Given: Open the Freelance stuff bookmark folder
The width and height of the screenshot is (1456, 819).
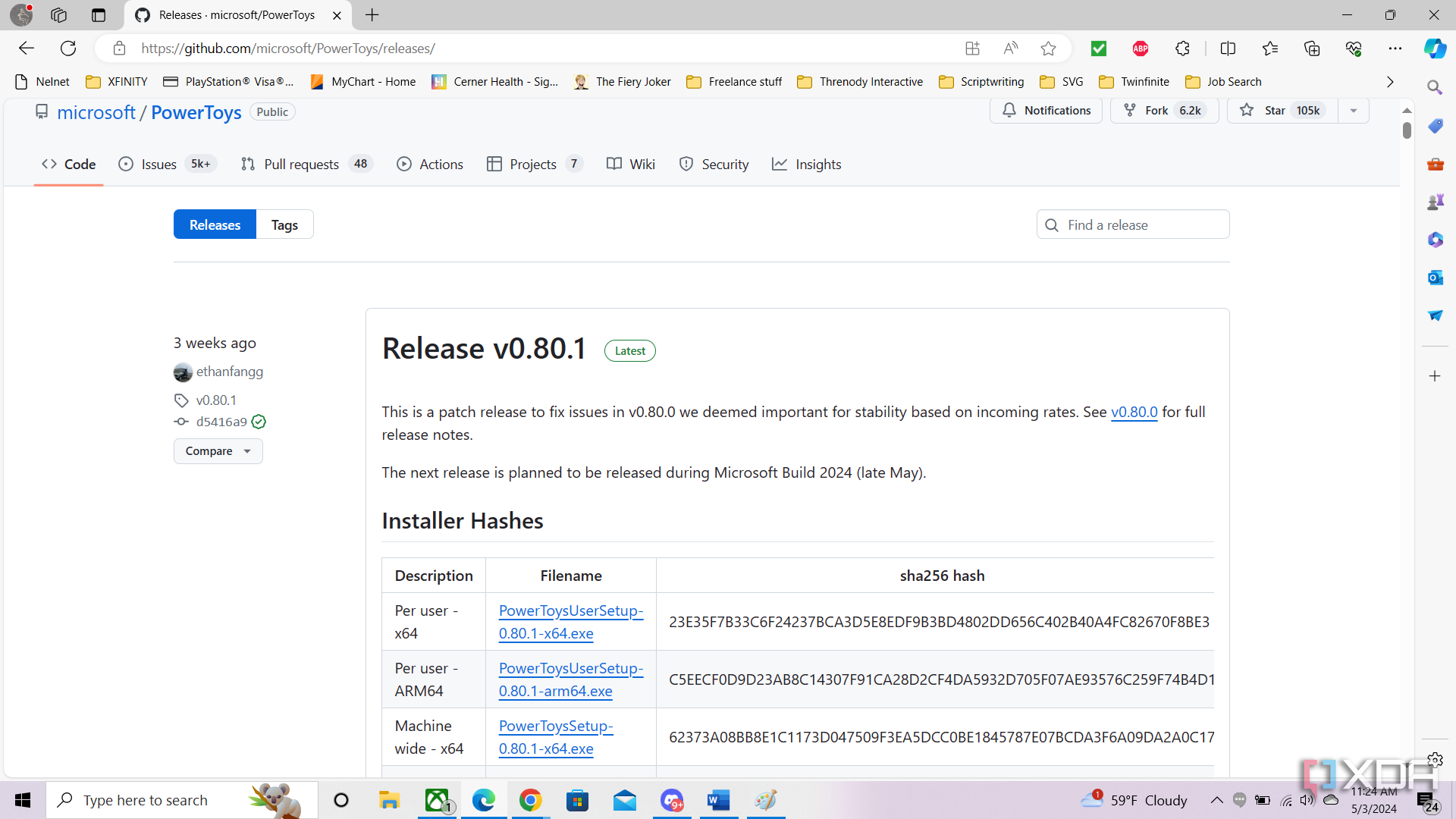Looking at the screenshot, I should [734, 82].
